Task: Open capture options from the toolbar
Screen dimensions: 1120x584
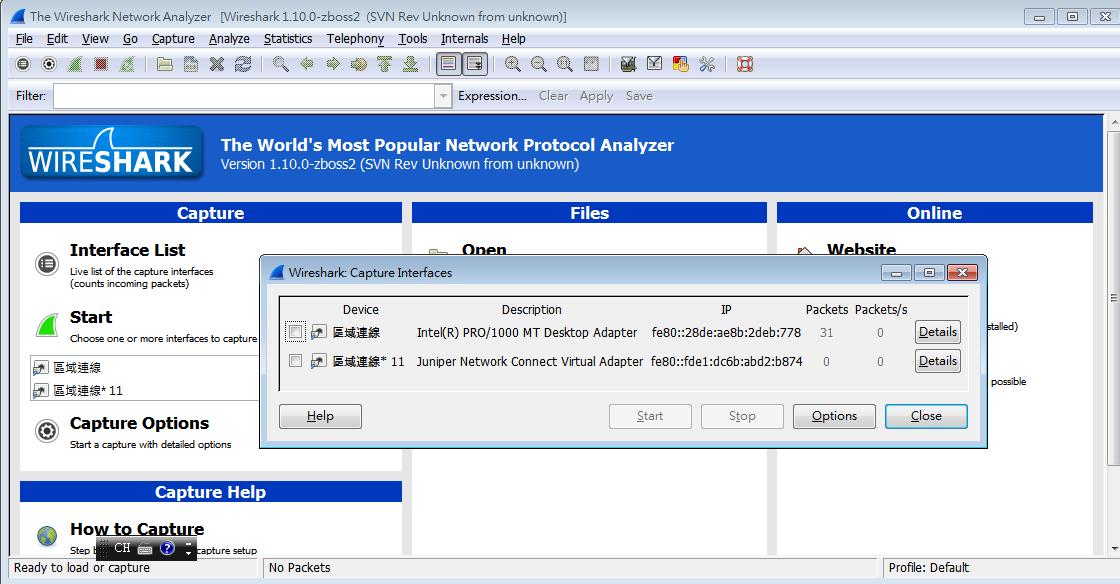Action: (x=49, y=64)
